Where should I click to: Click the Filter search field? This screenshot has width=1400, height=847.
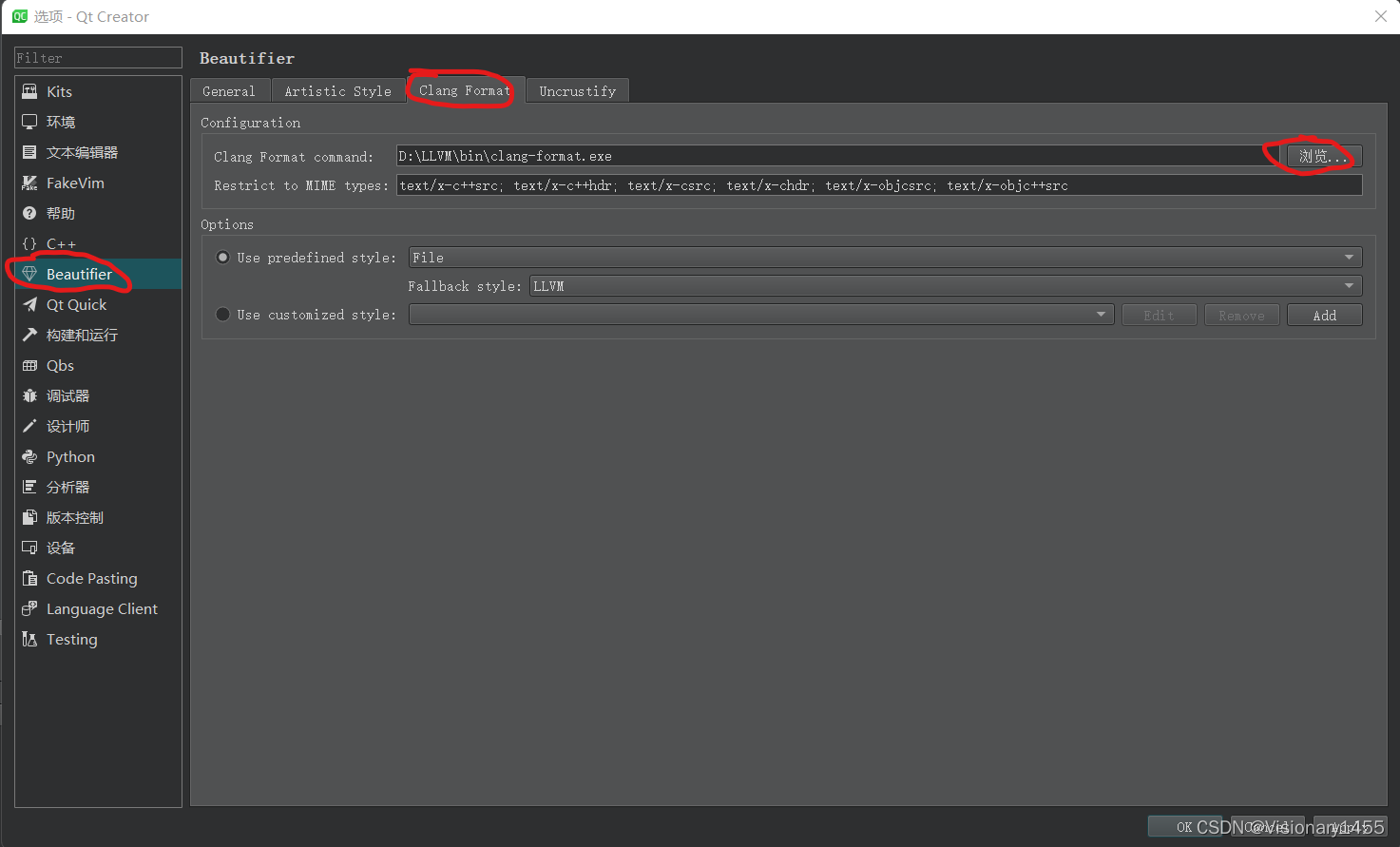98,58
